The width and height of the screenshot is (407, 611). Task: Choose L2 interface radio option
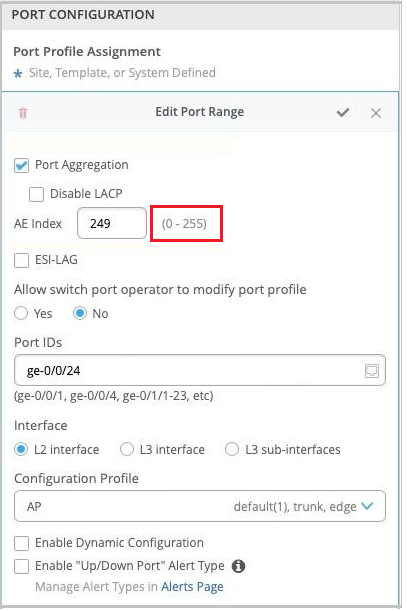[21, 449]
